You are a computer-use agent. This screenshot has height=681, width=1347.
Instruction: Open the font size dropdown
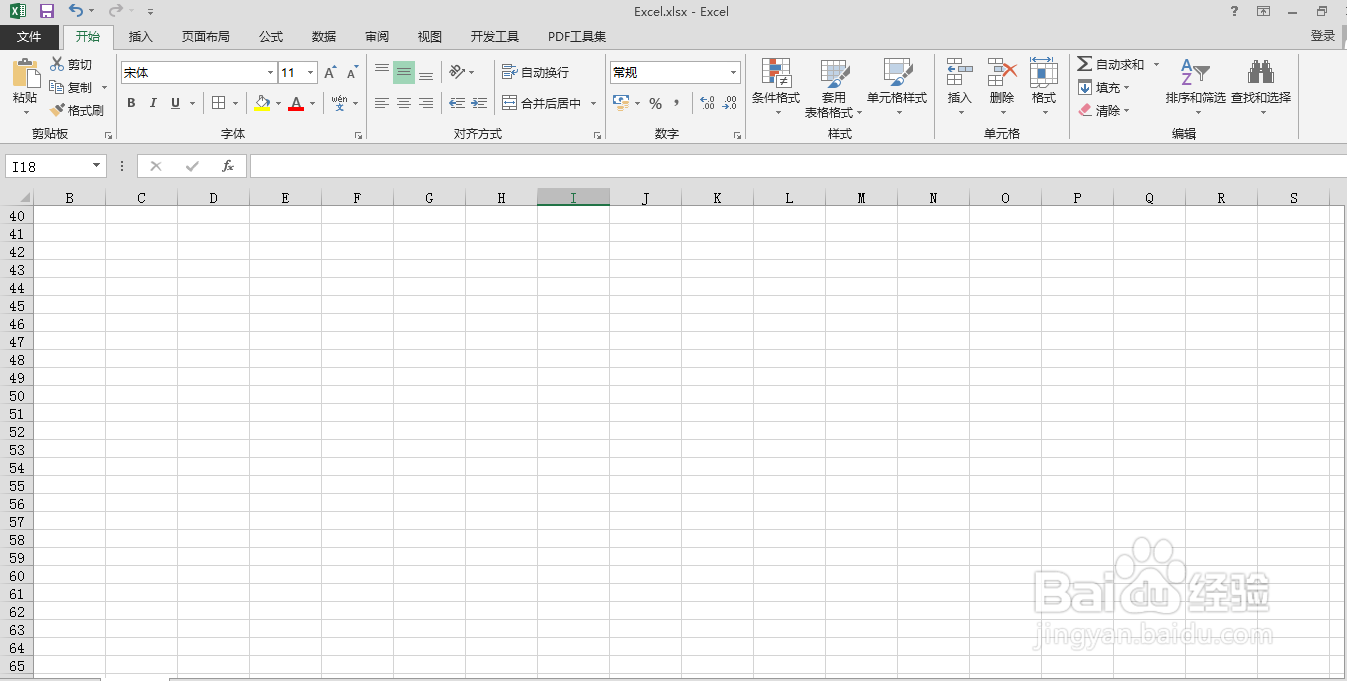(311, 73)
